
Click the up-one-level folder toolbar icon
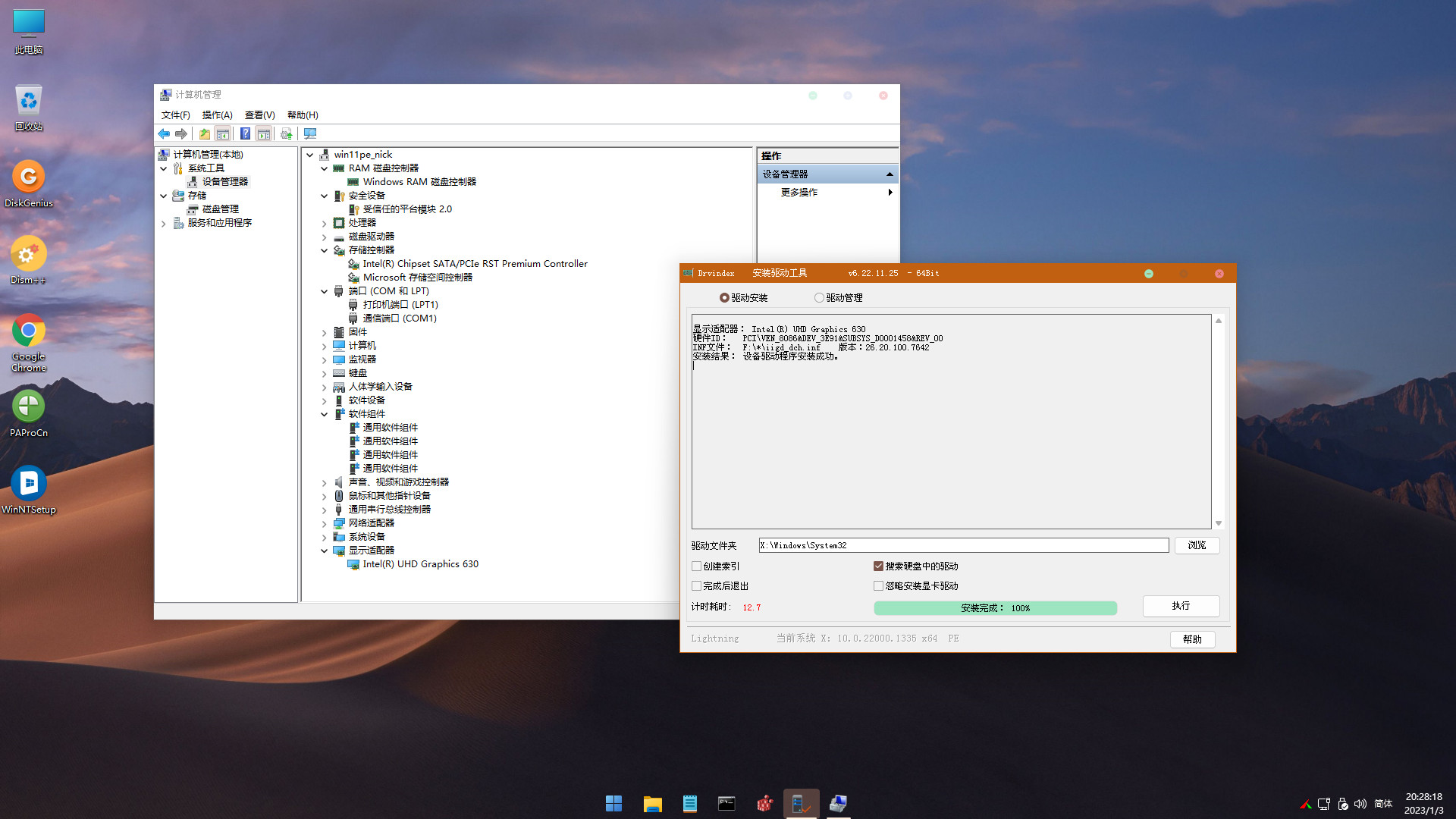click(x=205, y=133)
